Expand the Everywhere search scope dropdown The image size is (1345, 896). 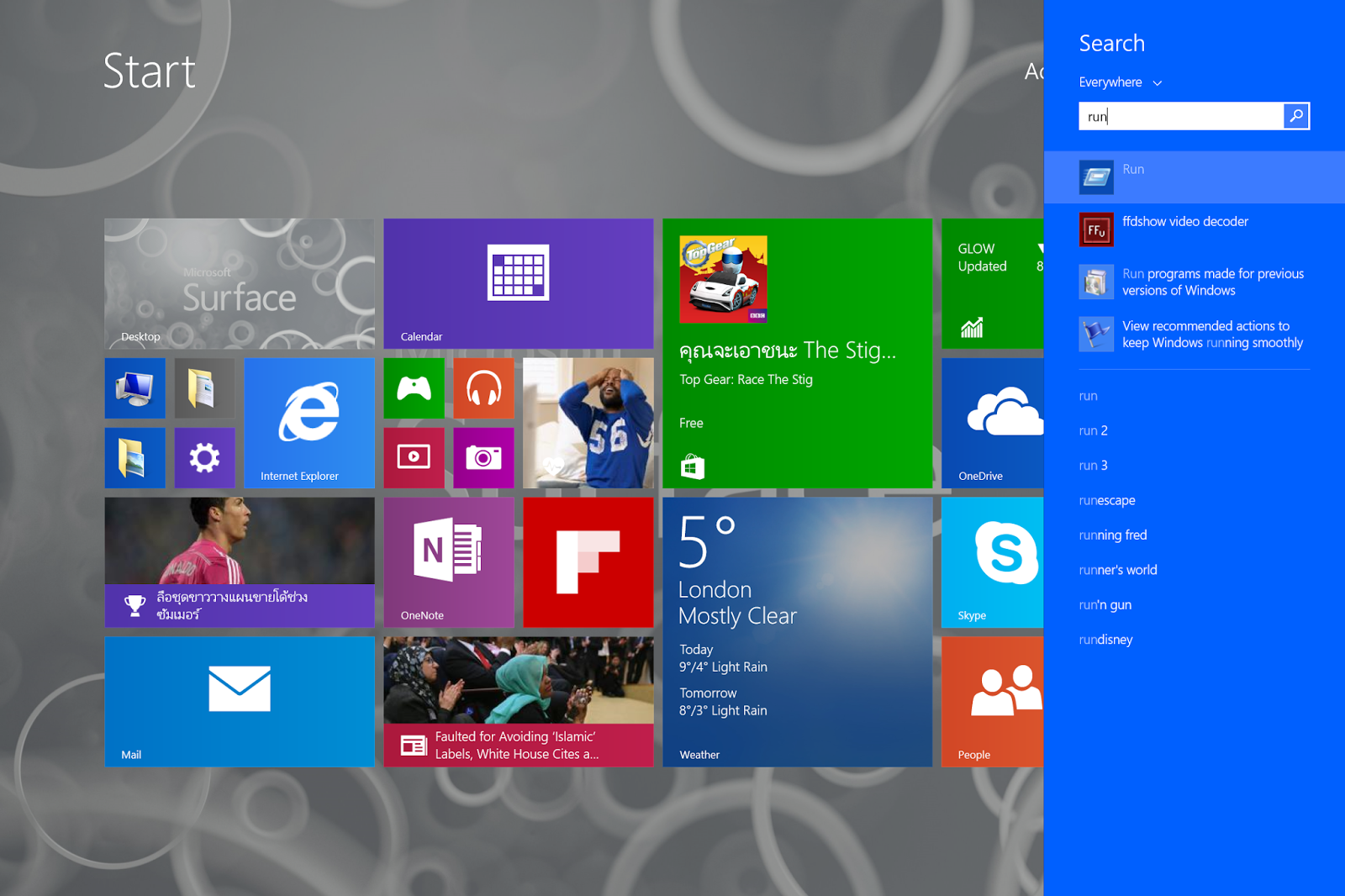tap(1121, 82)
